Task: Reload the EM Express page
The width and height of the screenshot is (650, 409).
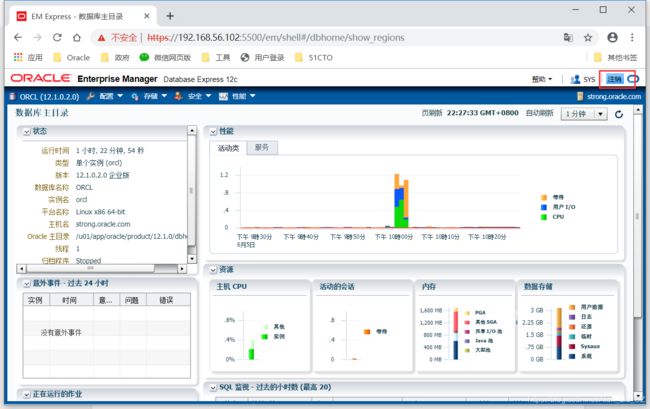Action: tap(57, 37)
